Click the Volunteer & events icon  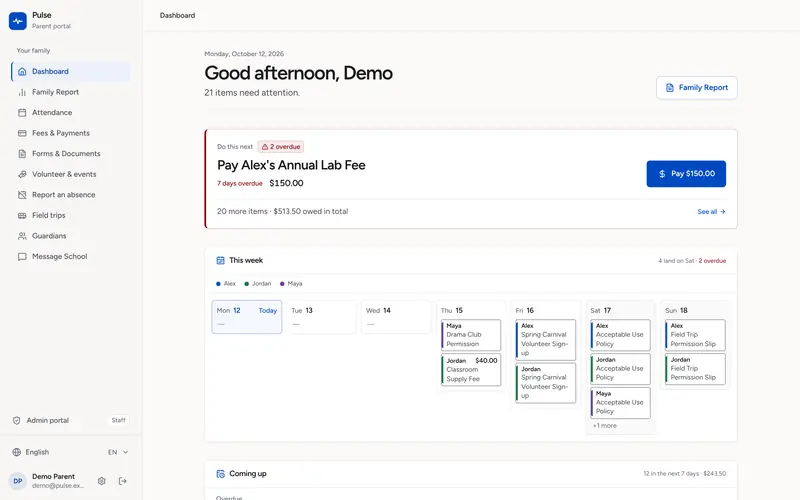22,174
